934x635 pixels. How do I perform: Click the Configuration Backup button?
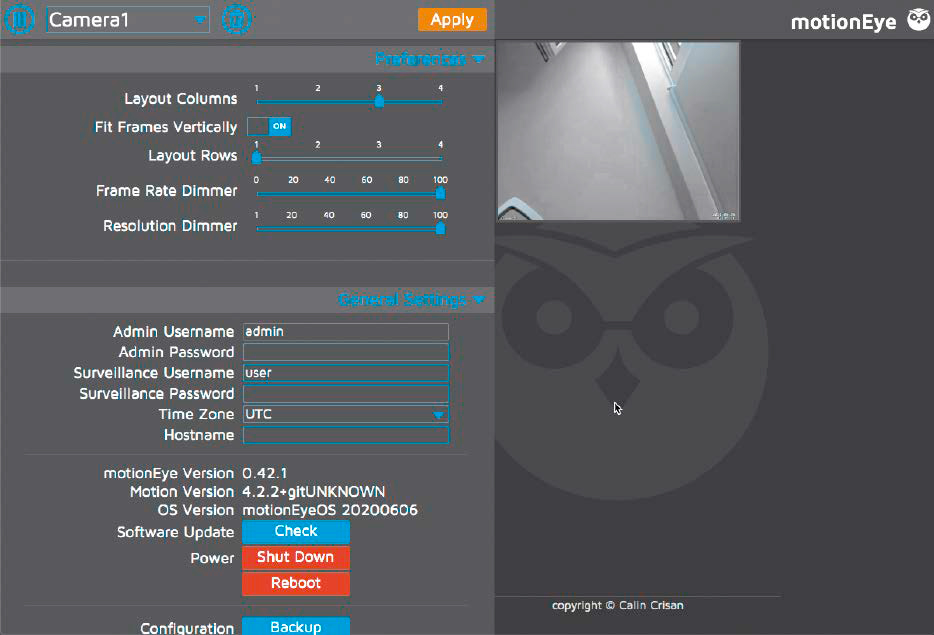(296, 626)
